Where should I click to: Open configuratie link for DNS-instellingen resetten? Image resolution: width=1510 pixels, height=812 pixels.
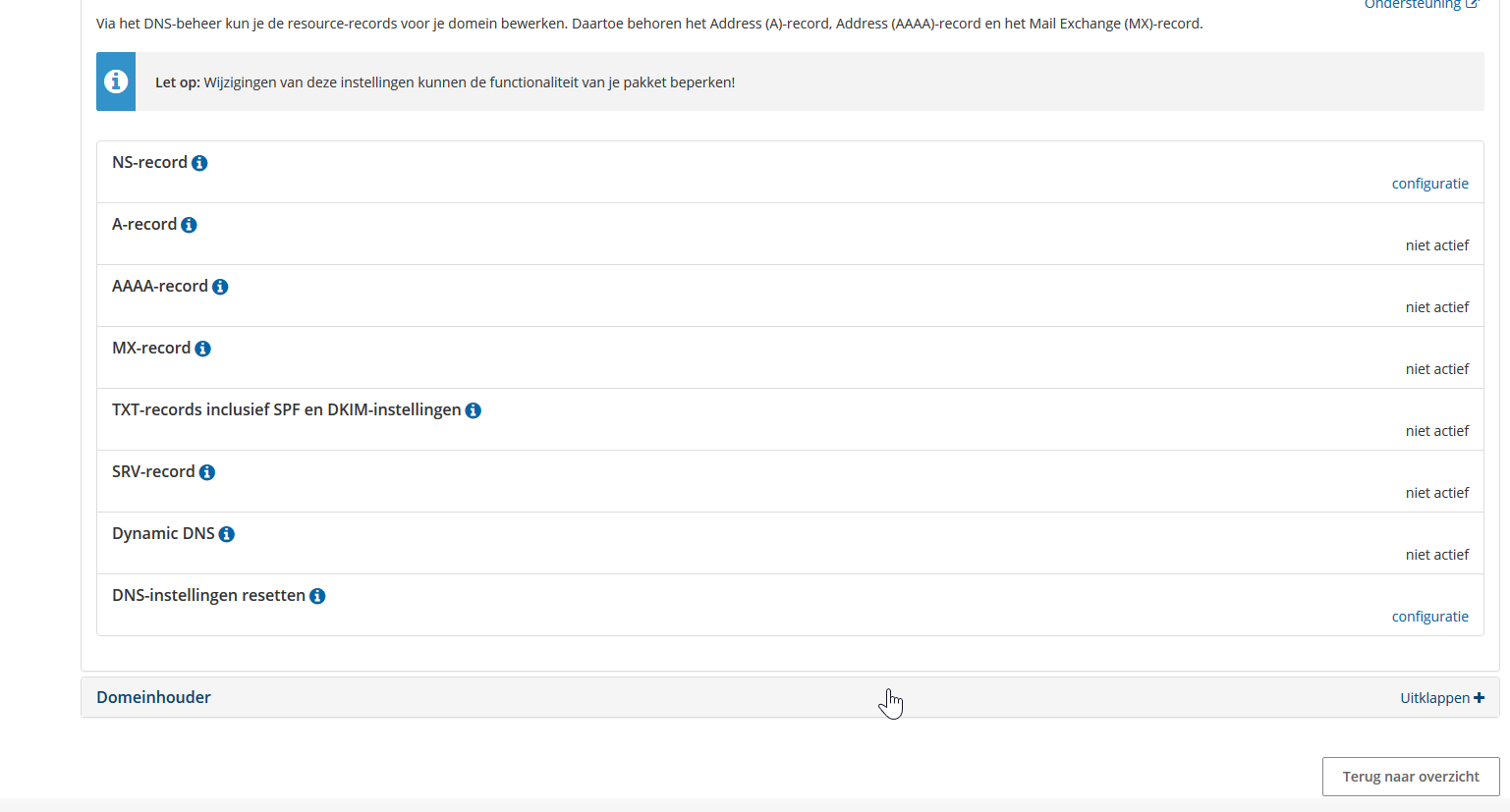click(x=1429, y=617)
